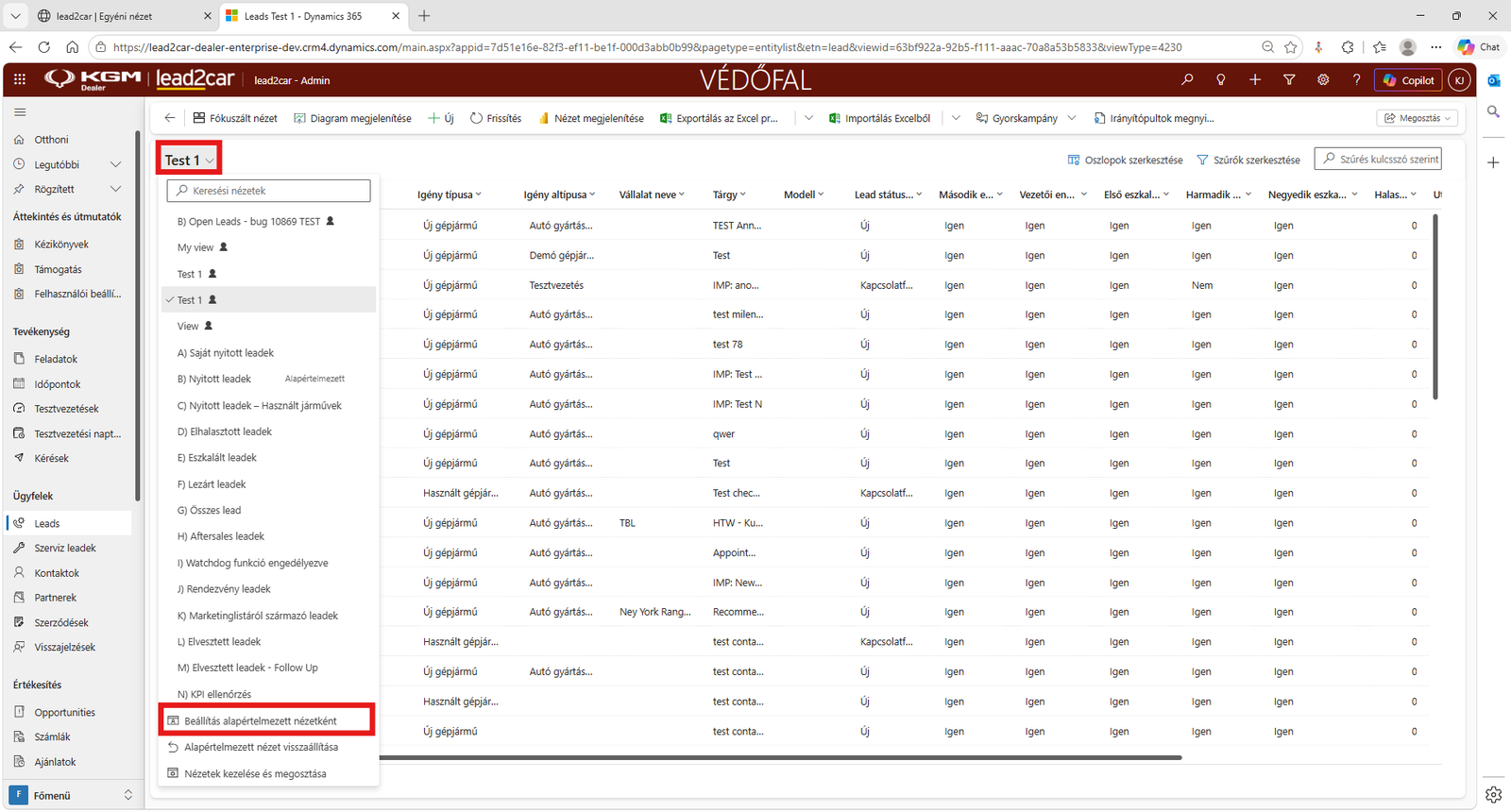Open the app launcher waffle icon
1511x812 pixels.
coord(19,80)
